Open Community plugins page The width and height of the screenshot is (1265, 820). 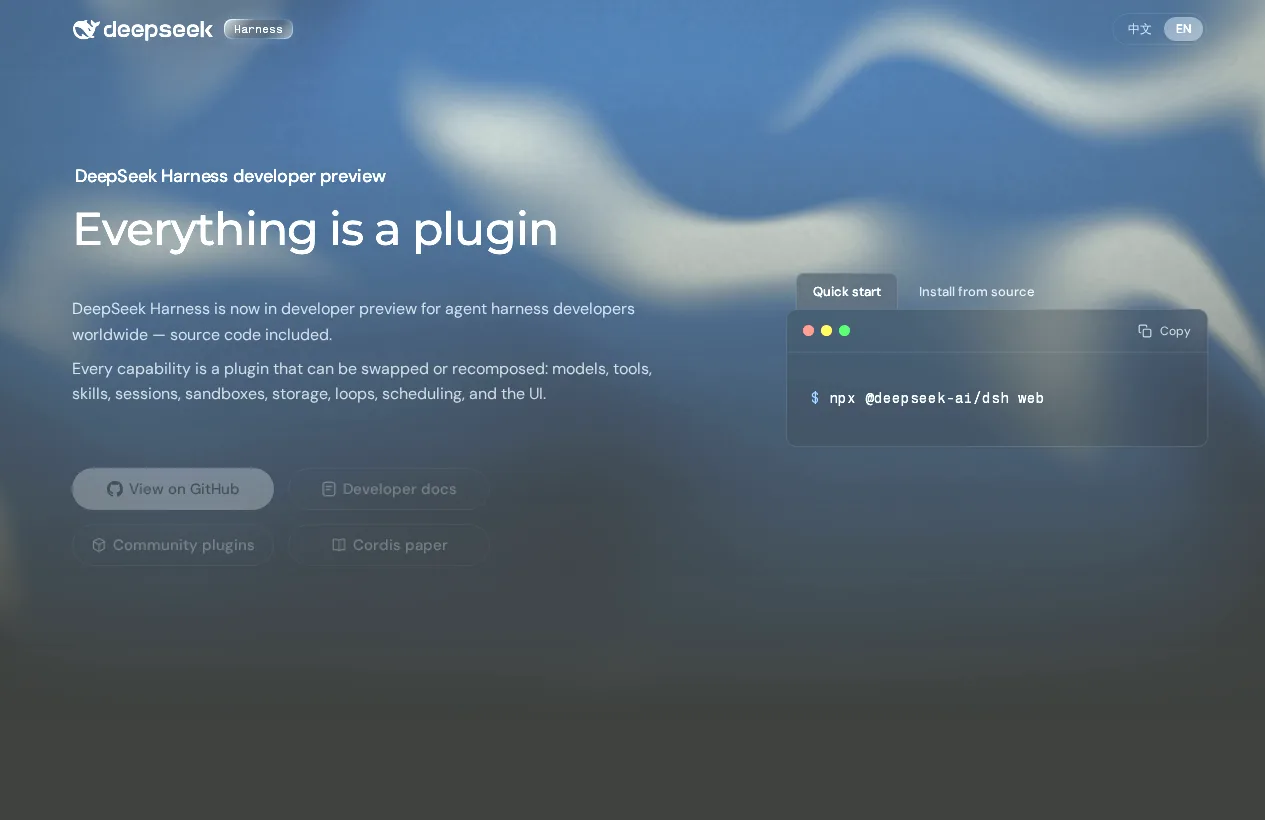(x=173, y=545)
